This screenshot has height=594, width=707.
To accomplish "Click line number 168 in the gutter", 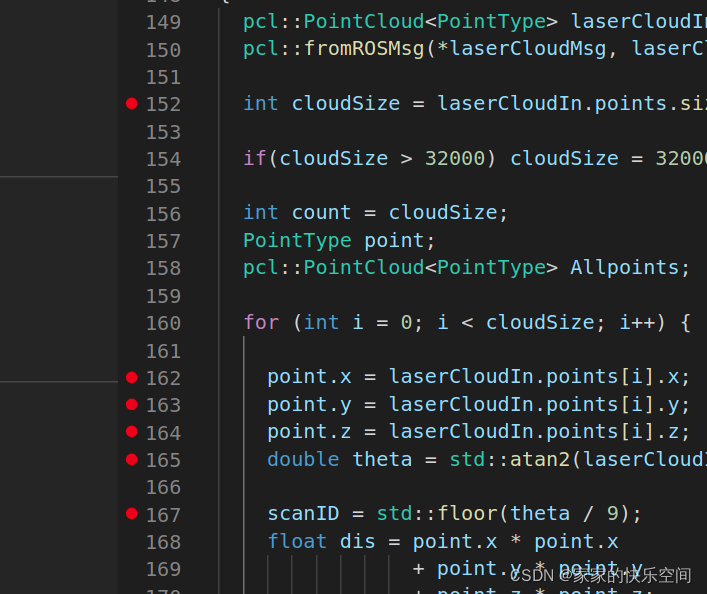I will [163, 542].
